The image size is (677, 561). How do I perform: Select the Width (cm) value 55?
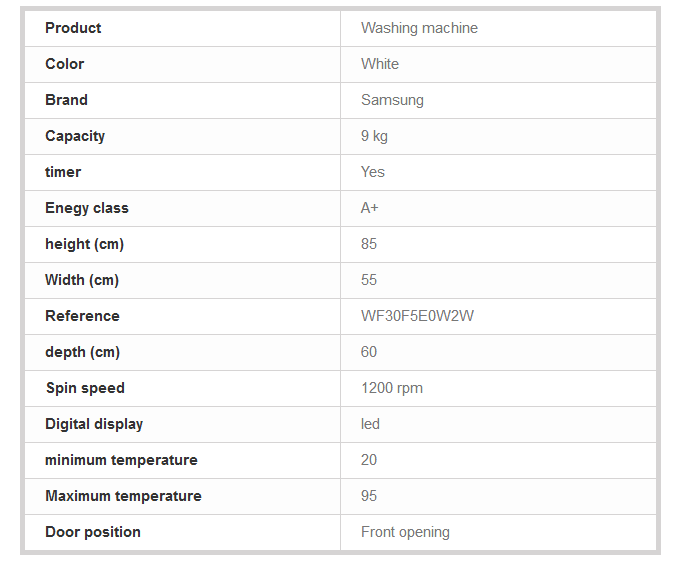369,280
